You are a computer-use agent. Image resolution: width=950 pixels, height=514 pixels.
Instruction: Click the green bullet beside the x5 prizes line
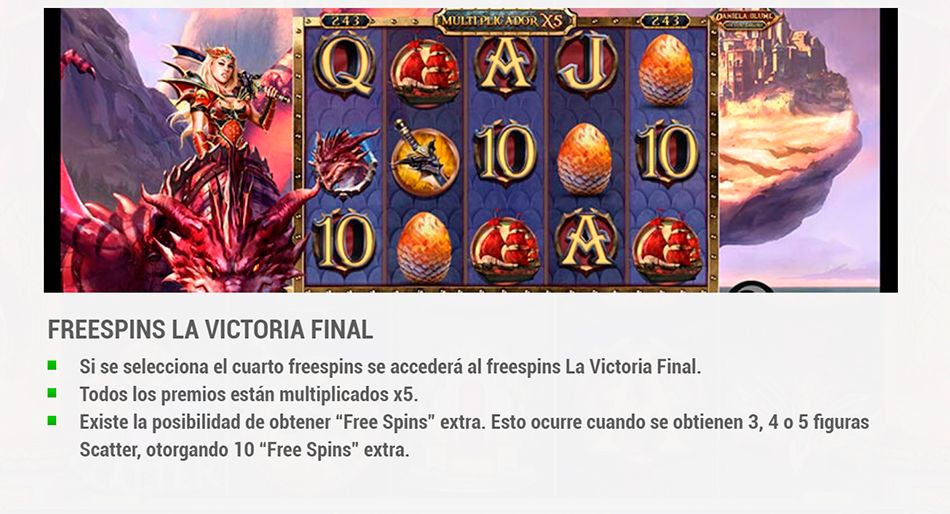[x=52, y=393]
